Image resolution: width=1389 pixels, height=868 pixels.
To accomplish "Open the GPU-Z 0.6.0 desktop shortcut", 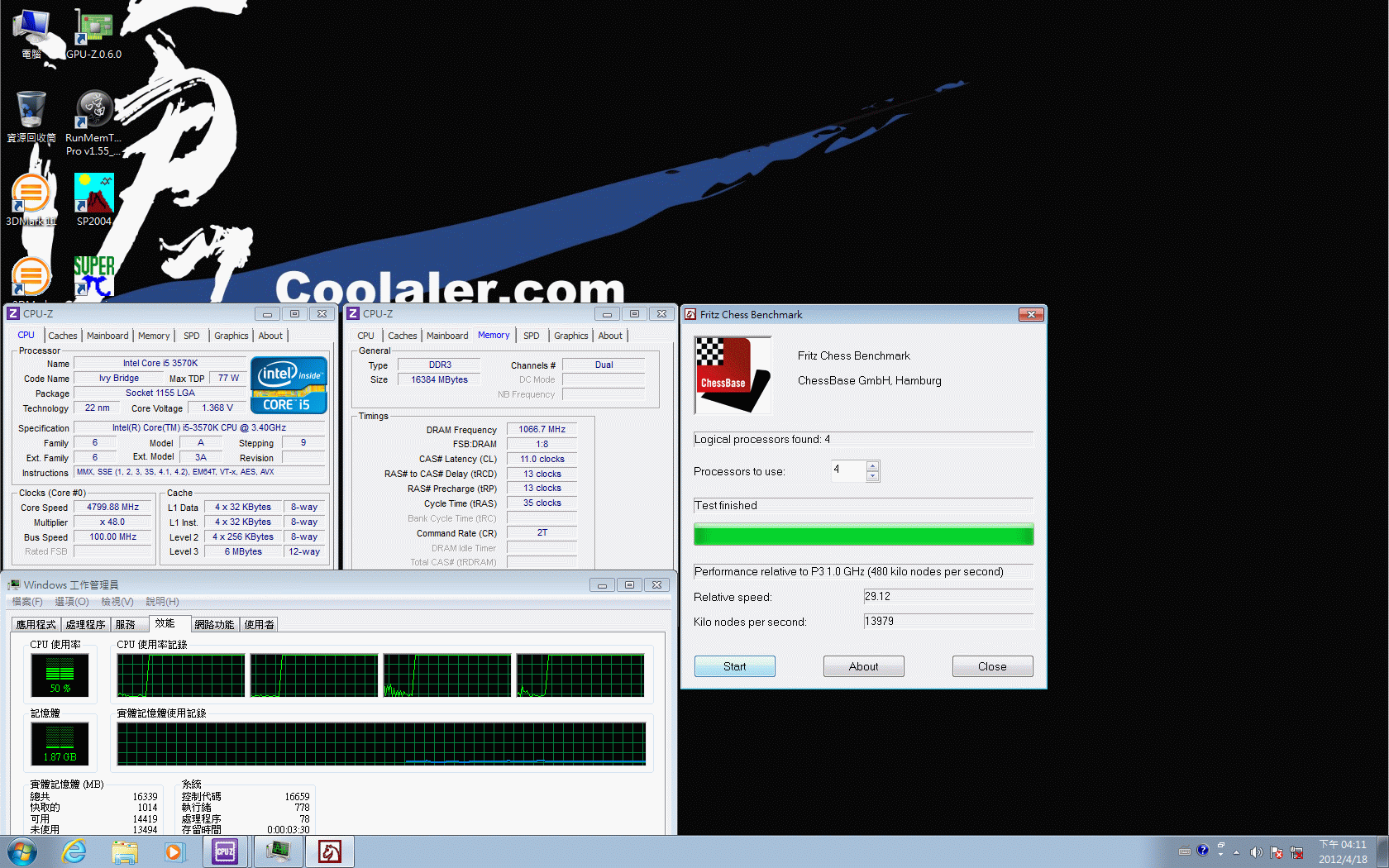I will 93,33.
